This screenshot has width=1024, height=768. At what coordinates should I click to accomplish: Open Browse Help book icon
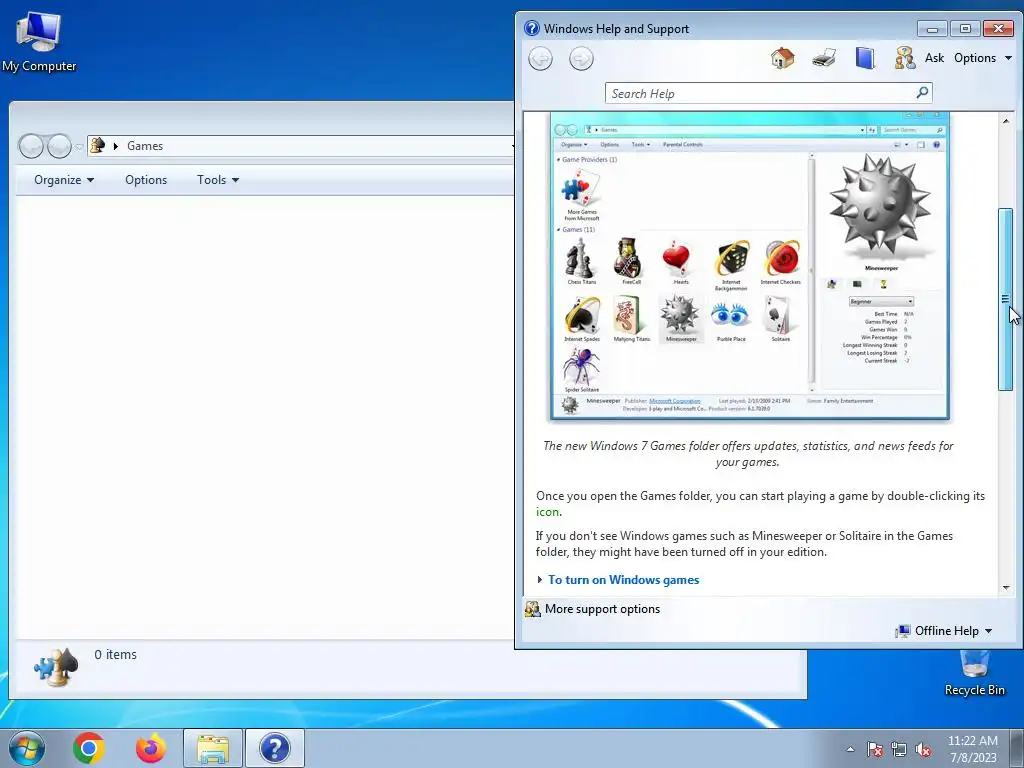865,58
